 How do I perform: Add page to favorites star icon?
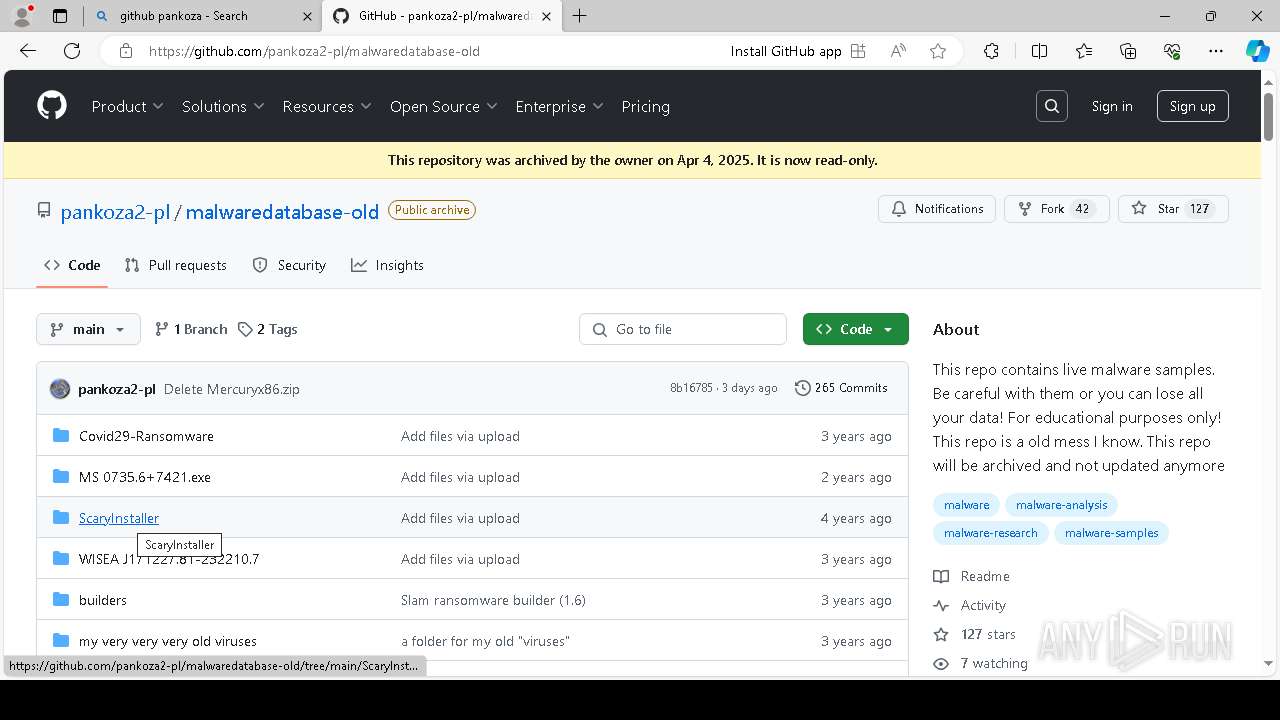[x=938, y=51]
